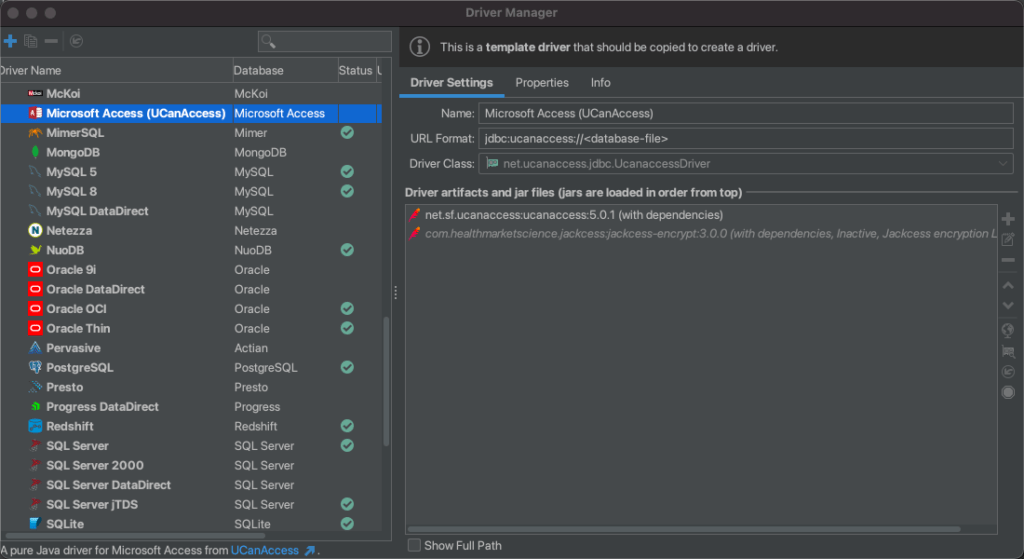The width and height of the screenshot is (1024, 559).
Task: Click the globe download icon beside artifacts
Action: [1007, 330]
